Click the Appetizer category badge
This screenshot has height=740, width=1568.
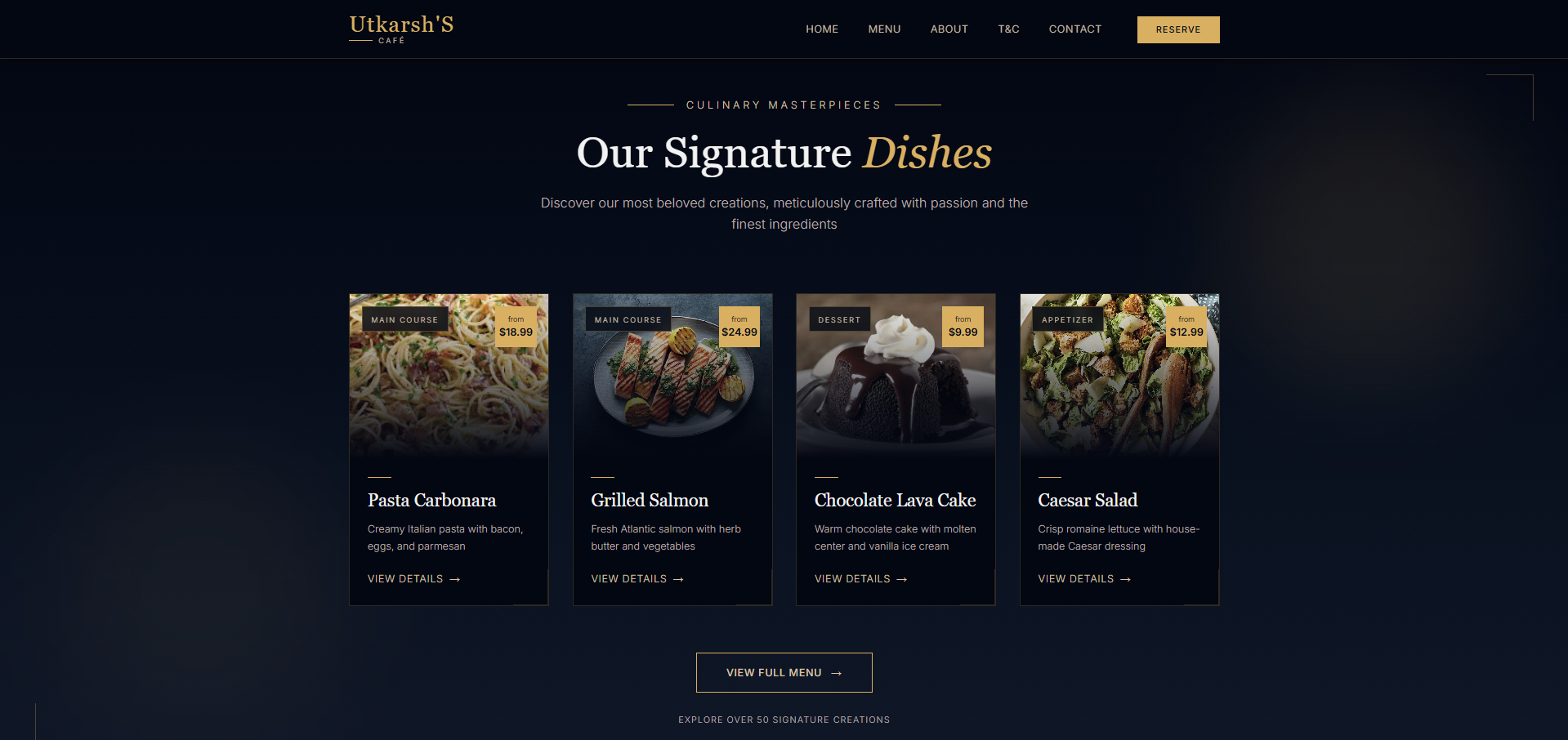point(1068,319)
